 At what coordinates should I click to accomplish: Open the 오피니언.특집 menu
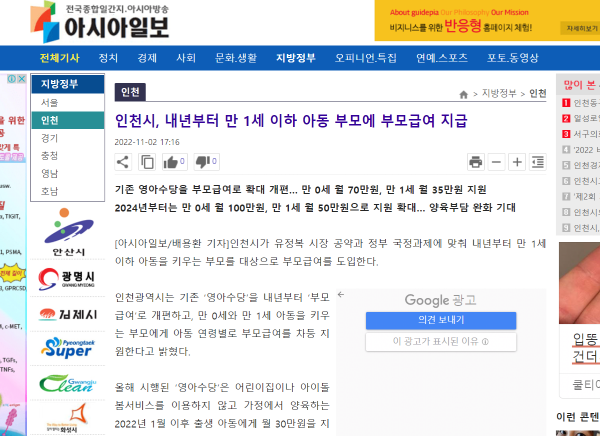click(366, 58)
